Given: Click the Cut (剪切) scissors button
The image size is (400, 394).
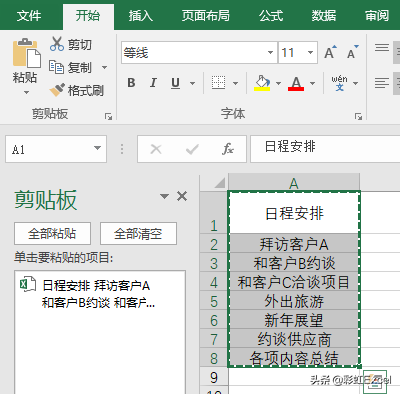Looking at the screenshot, I should (x=71, y=44).
